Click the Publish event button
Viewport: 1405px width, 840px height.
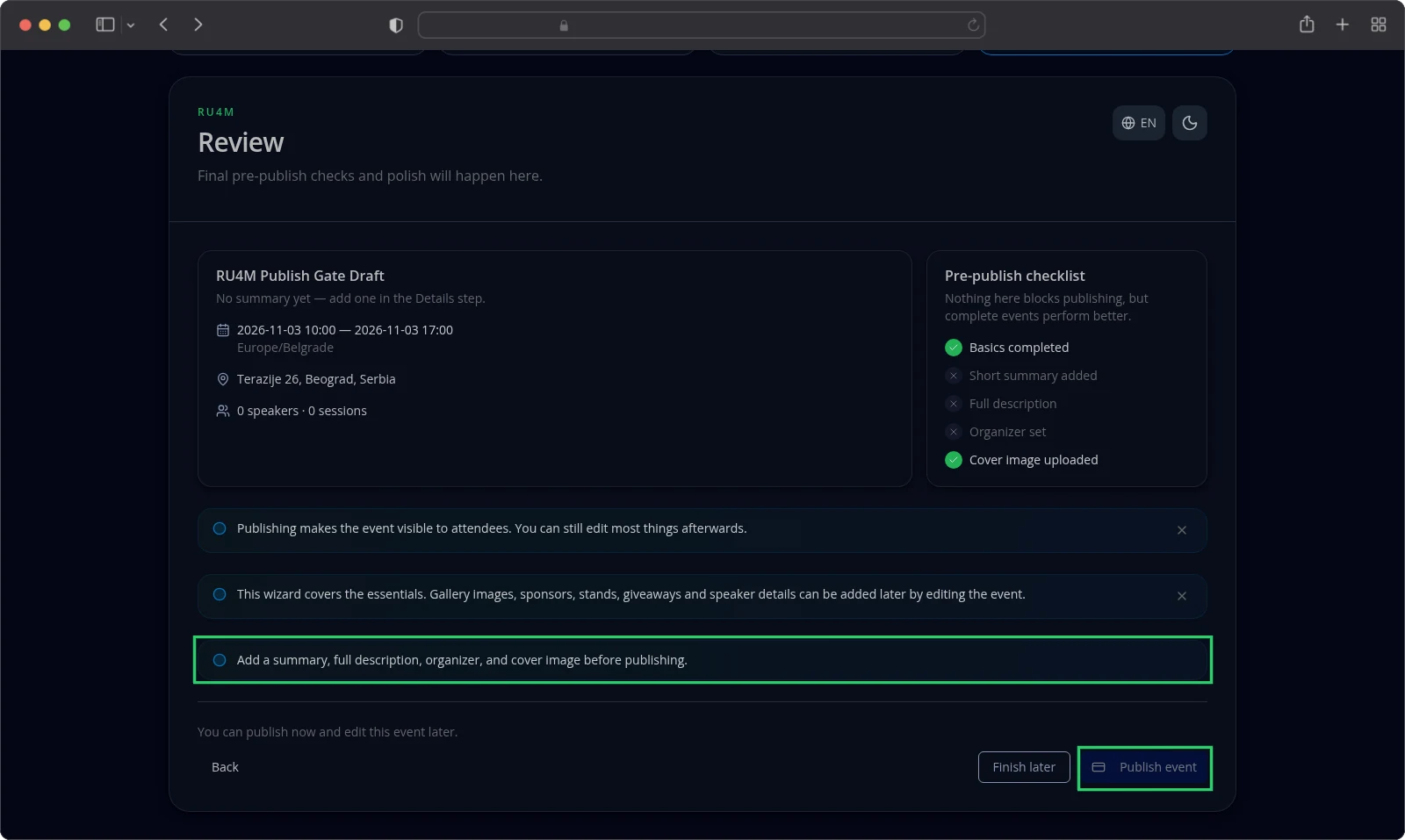click(1145, 767)
